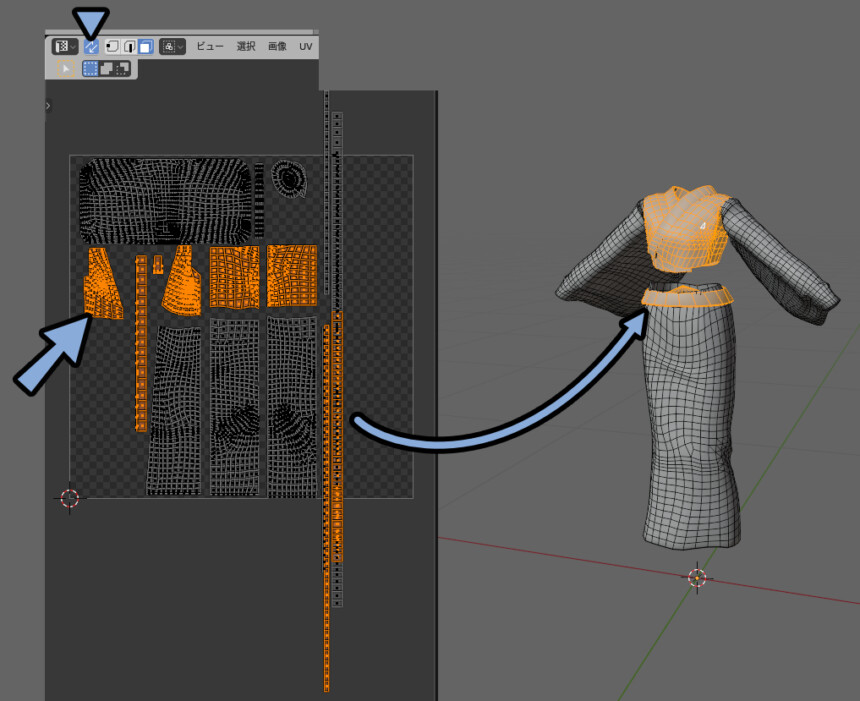The height and width of the screenshot is (701, 860).
Task: Switch to edge select mode
Action: 129,47
